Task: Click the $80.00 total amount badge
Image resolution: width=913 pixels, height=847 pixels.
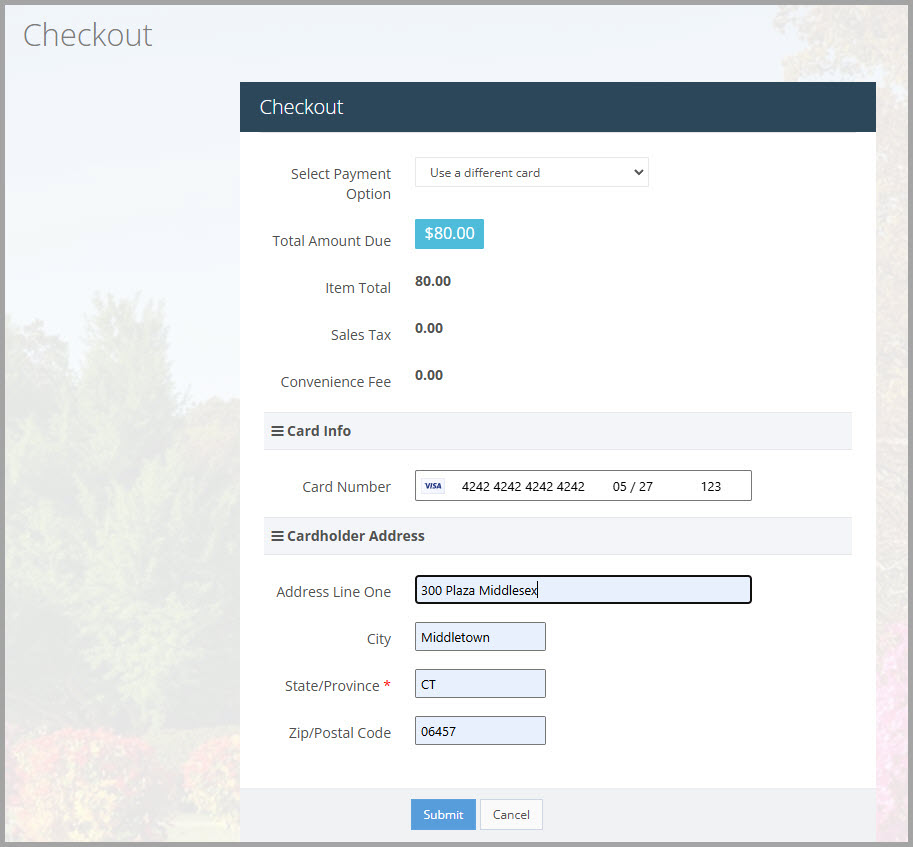Action: point(449,233)
